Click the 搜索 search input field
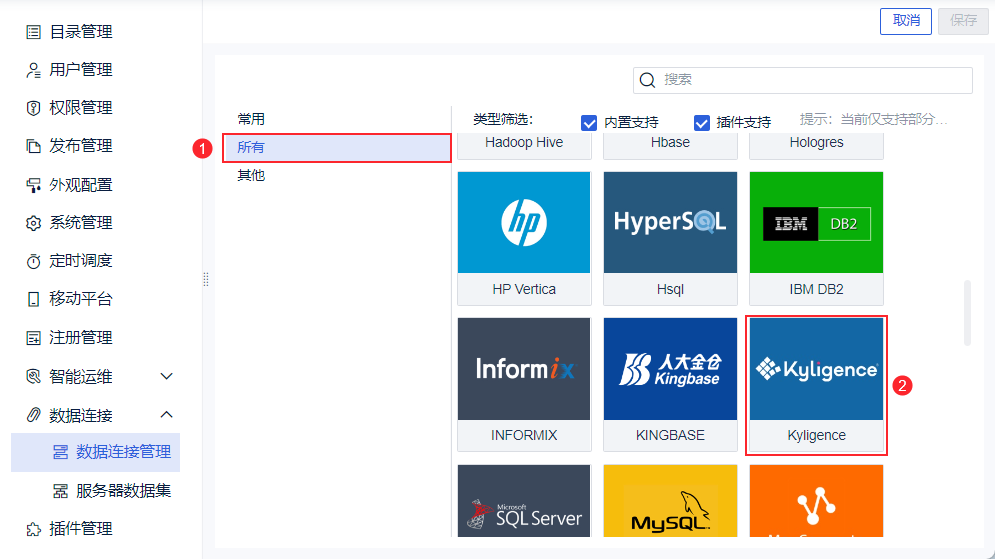This screenshot has width=995, height=559. click(x=803, y=80)
